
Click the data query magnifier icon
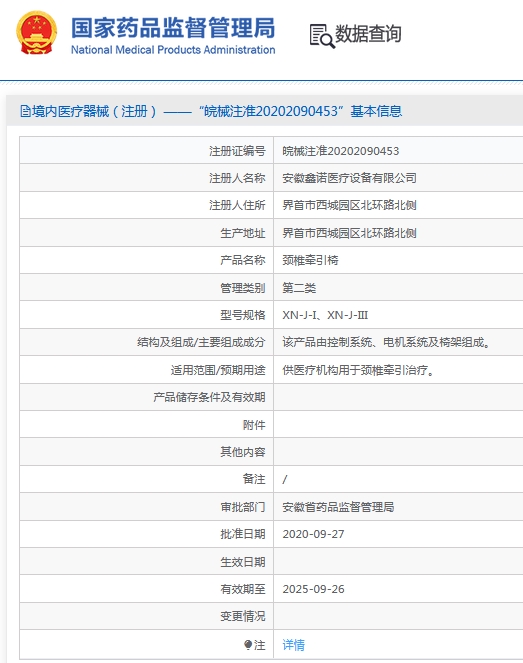(322, 36)
